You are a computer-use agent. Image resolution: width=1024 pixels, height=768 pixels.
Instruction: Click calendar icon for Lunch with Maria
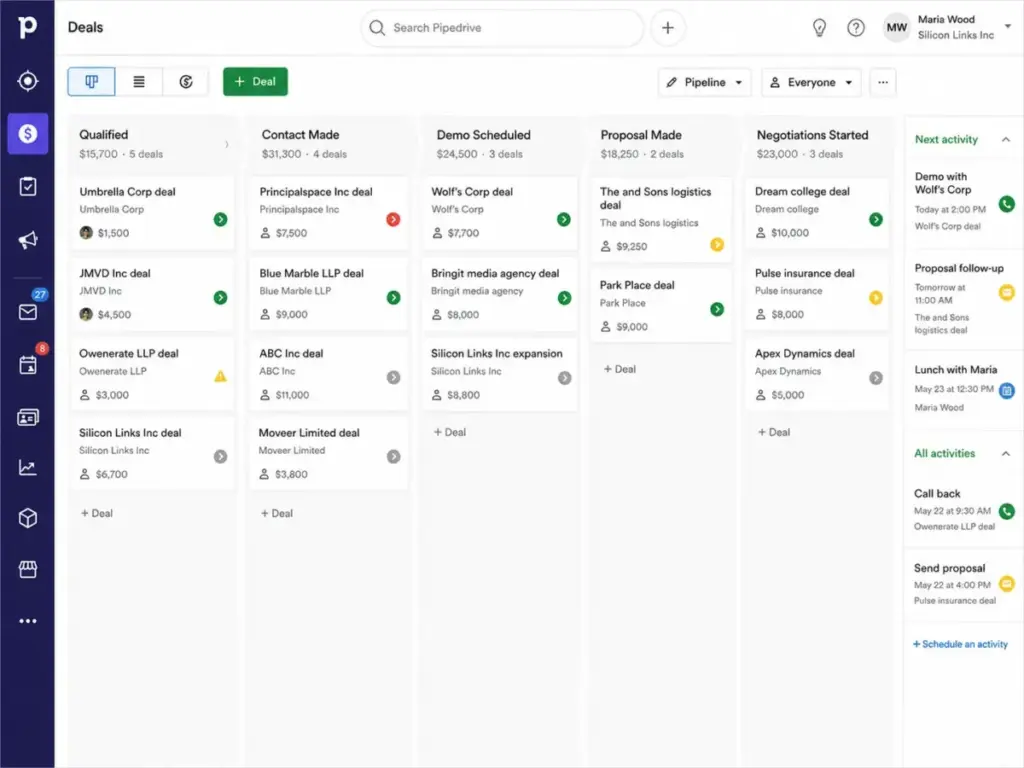coord(1007,391)
